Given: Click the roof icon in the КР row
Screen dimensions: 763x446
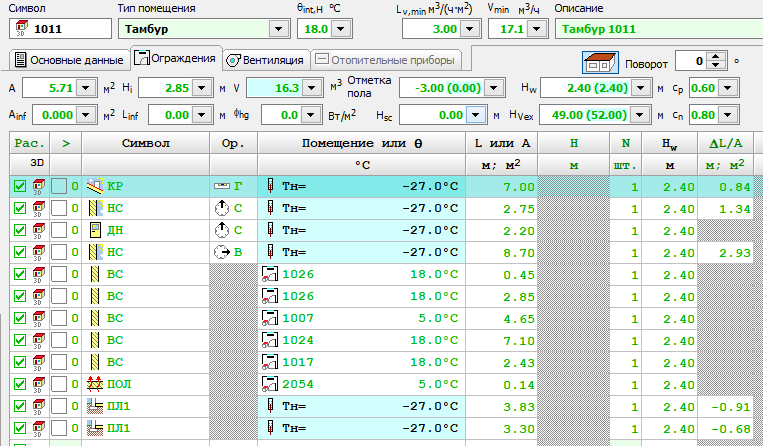Looking at the screenshot, I should 95,186.
